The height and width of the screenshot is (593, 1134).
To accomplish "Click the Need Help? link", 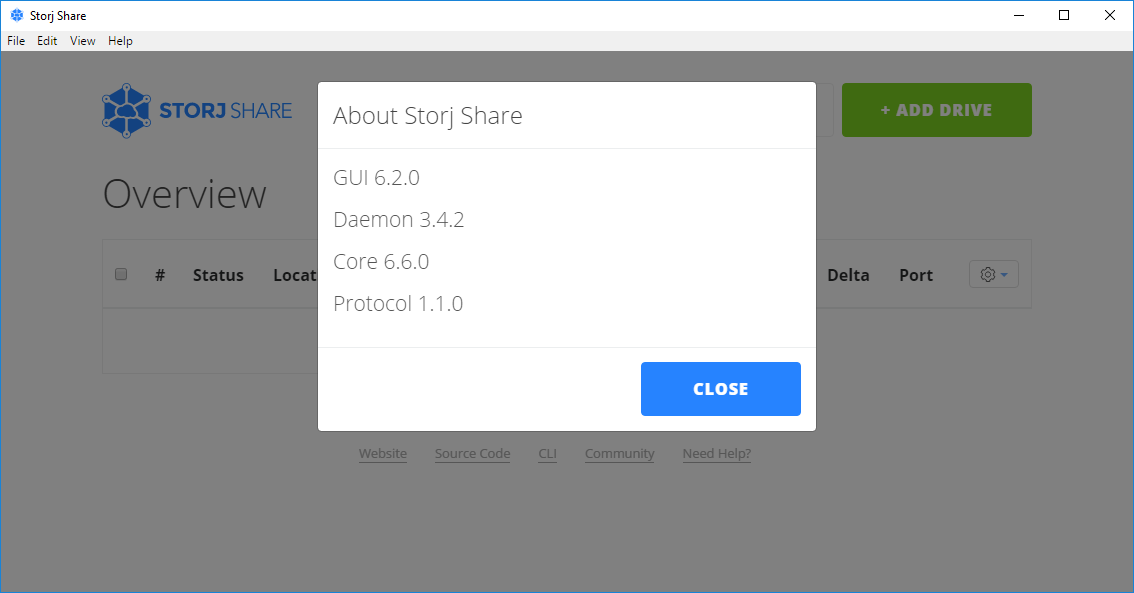I will 716,453.
